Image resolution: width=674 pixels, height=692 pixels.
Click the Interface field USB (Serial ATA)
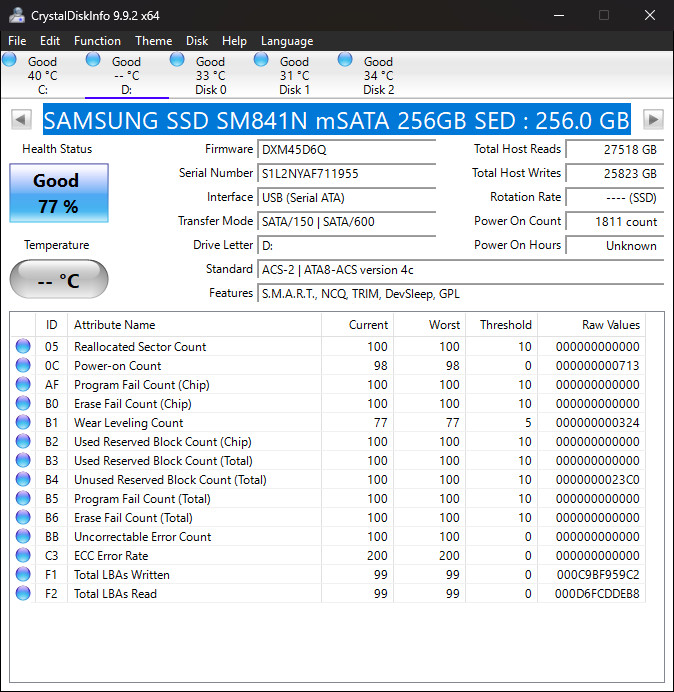coord(346,197)
